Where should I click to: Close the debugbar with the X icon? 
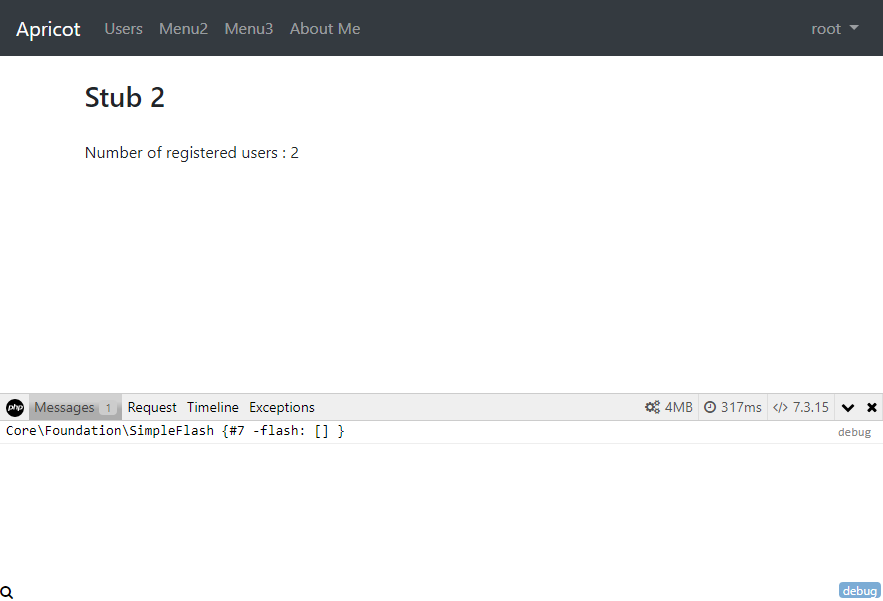[872, 407]
